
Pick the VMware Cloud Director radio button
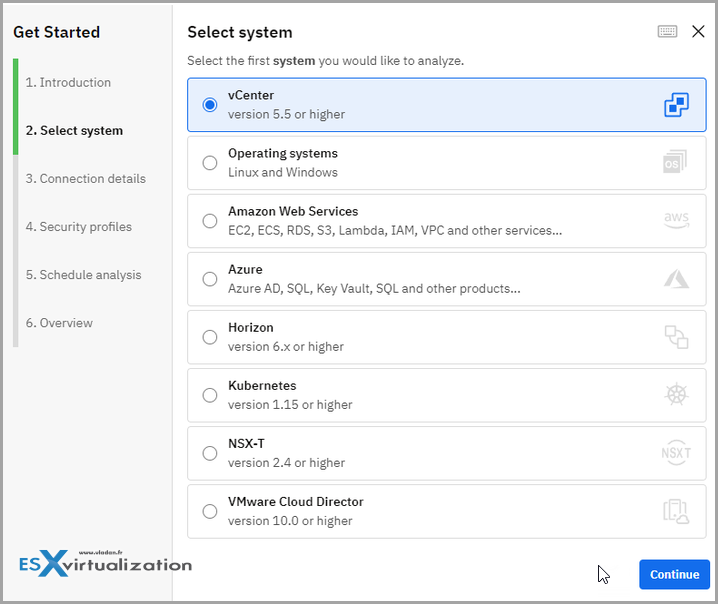pos(210,511)
